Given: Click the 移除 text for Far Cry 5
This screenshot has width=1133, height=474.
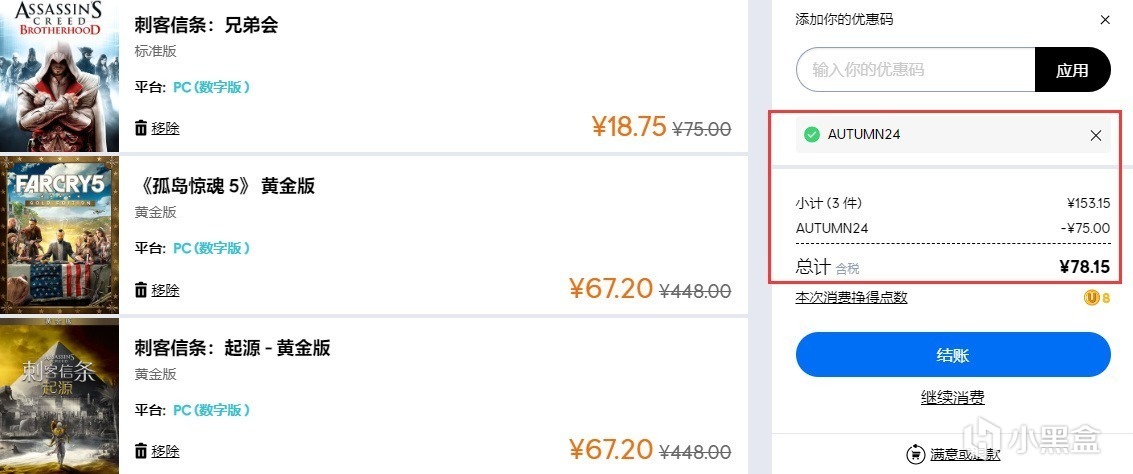Looking at the screenshot, I should click(x=165, y=290).
